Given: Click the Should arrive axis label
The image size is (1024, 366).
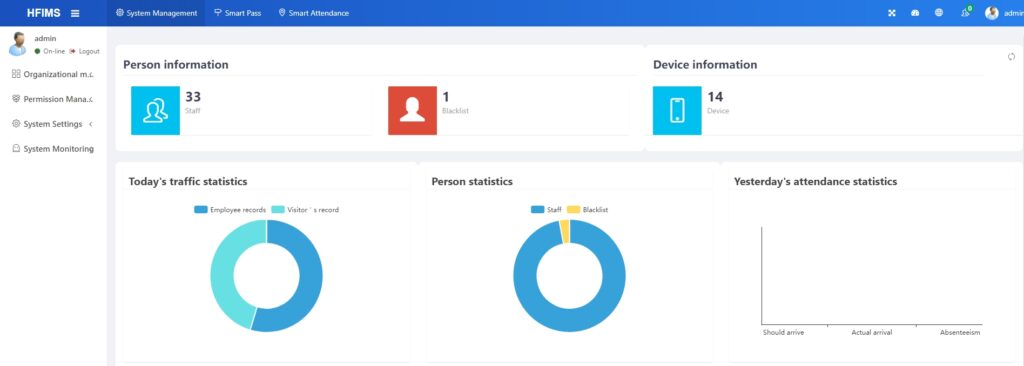Looking at the screenshot, I should [783, 333].
